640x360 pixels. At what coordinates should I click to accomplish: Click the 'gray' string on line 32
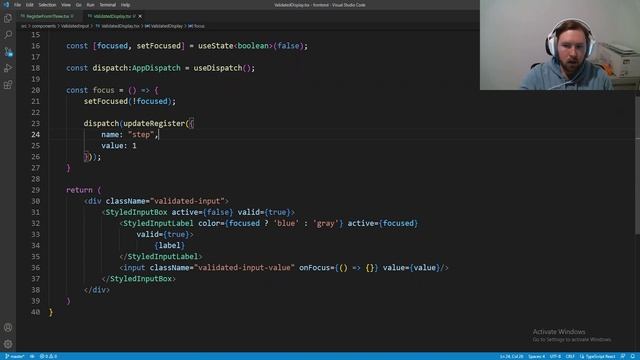pos(326,224)
